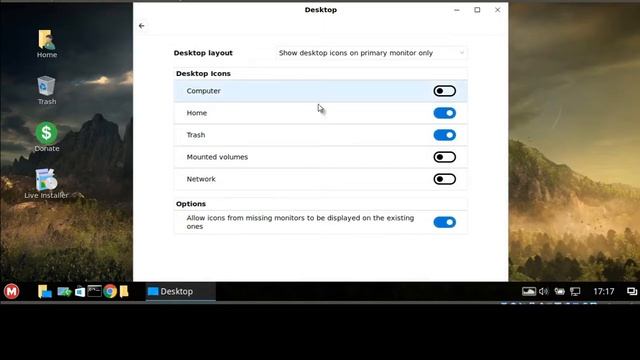
Task: Close the Desktop settings window
Action: click(498, 10)
